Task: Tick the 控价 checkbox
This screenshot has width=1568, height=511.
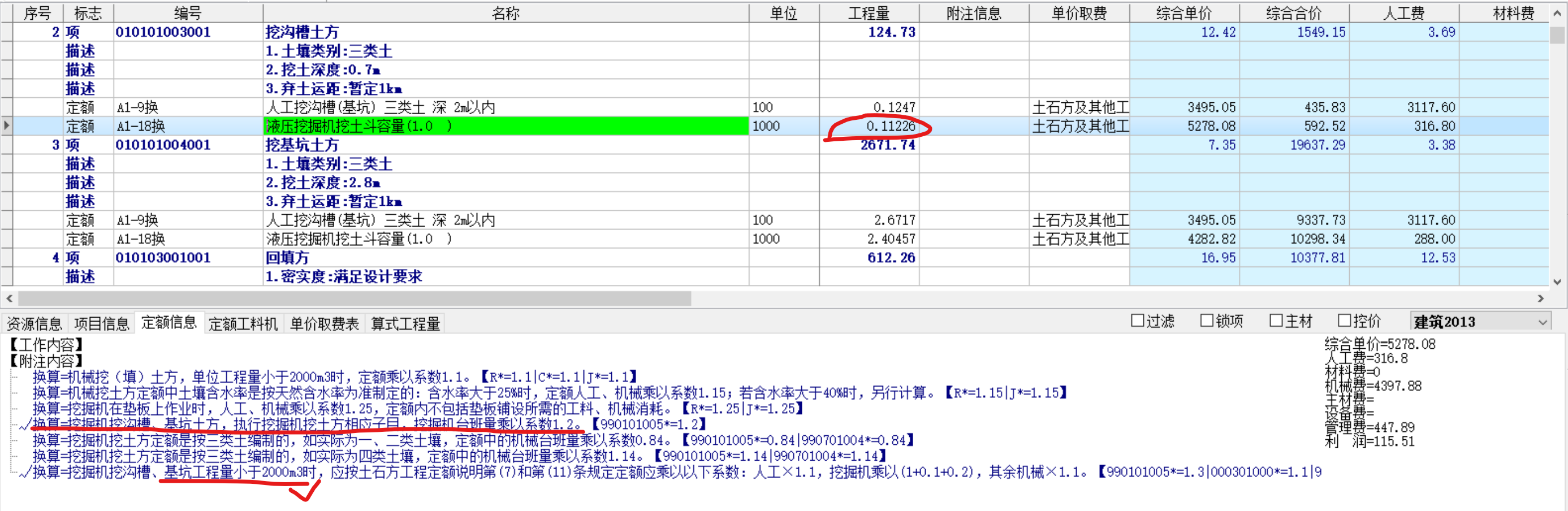Action: [1345, 321]
